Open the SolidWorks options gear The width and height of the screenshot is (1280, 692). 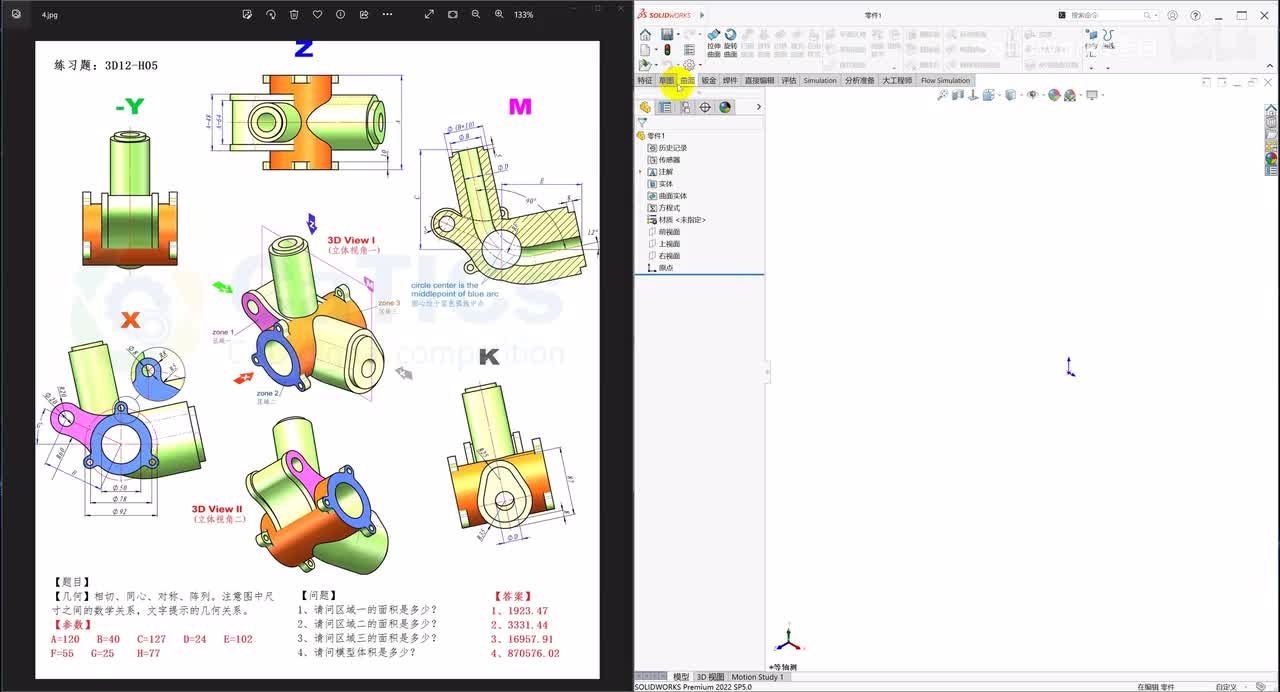(x=689, y=65)
